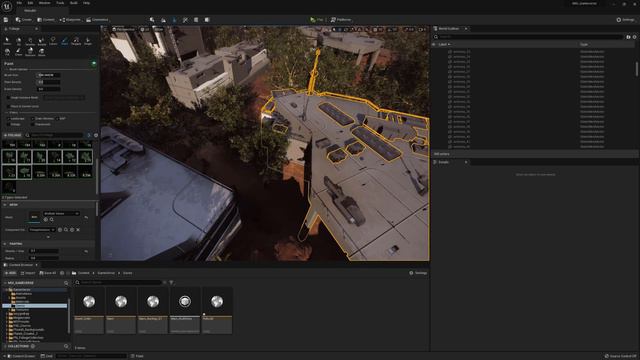Open the Mesh Multiple Values dropdown
Screen dimensions: 640x360
pyautogui.click(x=61, y=213)
